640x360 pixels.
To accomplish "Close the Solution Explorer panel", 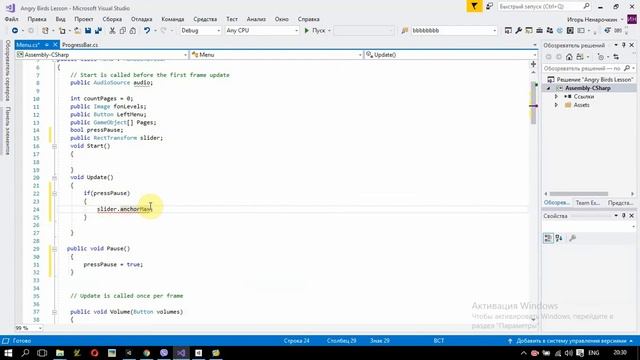I will coord(632,45).
